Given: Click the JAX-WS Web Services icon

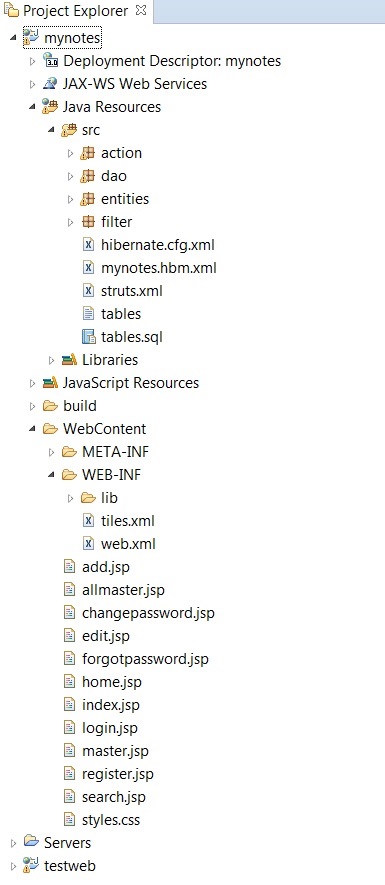Looking at the screenshot, I should pos(50,84).
